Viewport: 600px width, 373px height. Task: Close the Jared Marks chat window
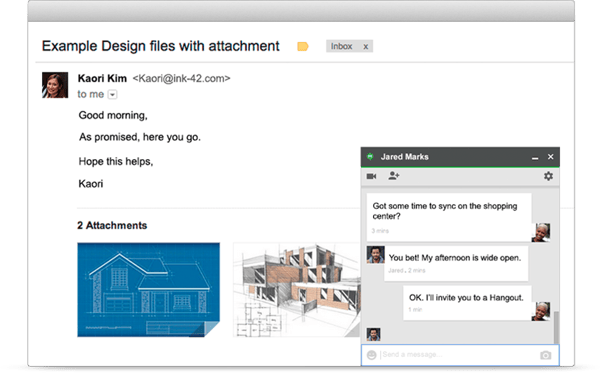(551, 157)
